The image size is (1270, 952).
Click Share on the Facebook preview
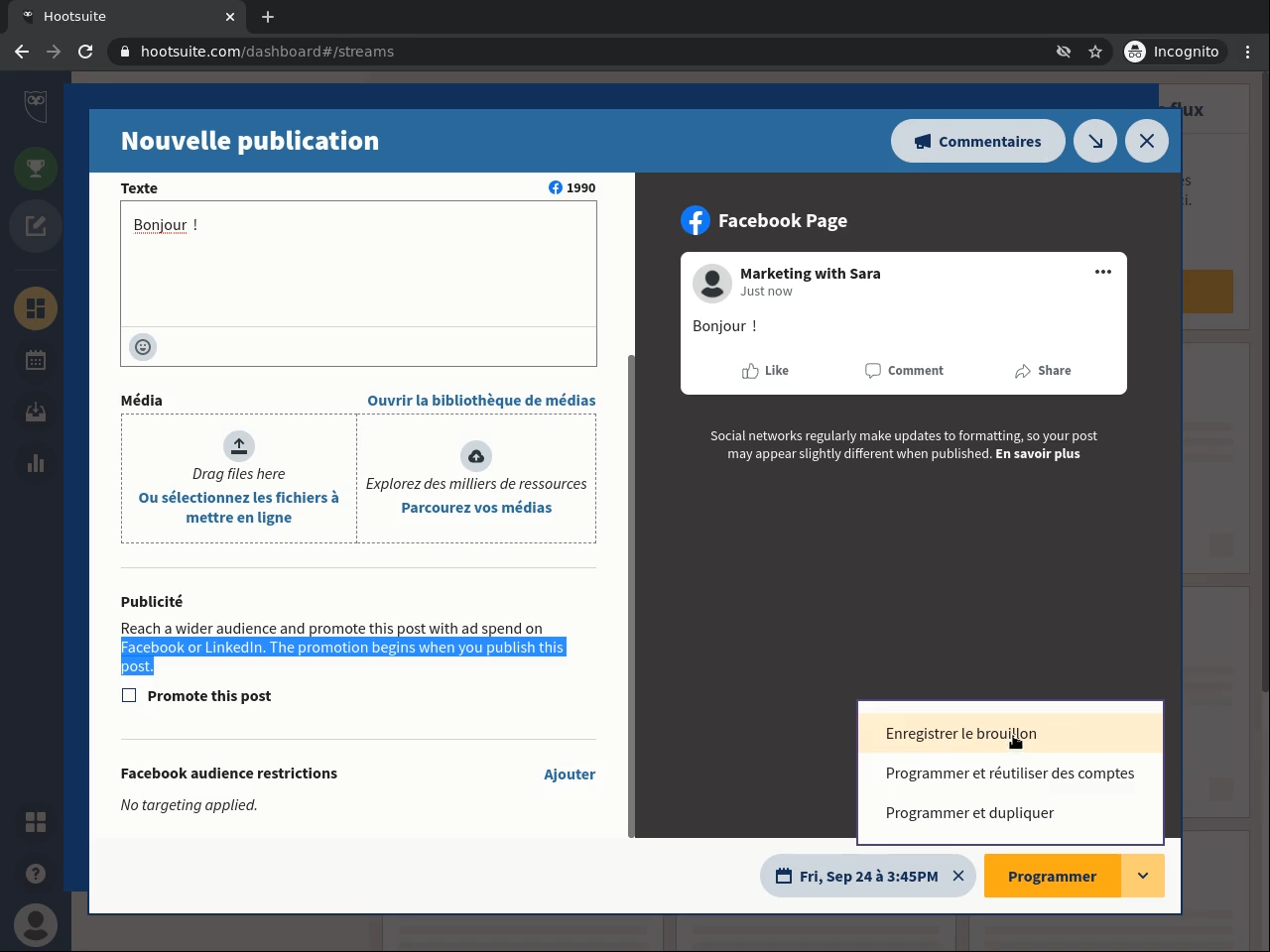1043,371
